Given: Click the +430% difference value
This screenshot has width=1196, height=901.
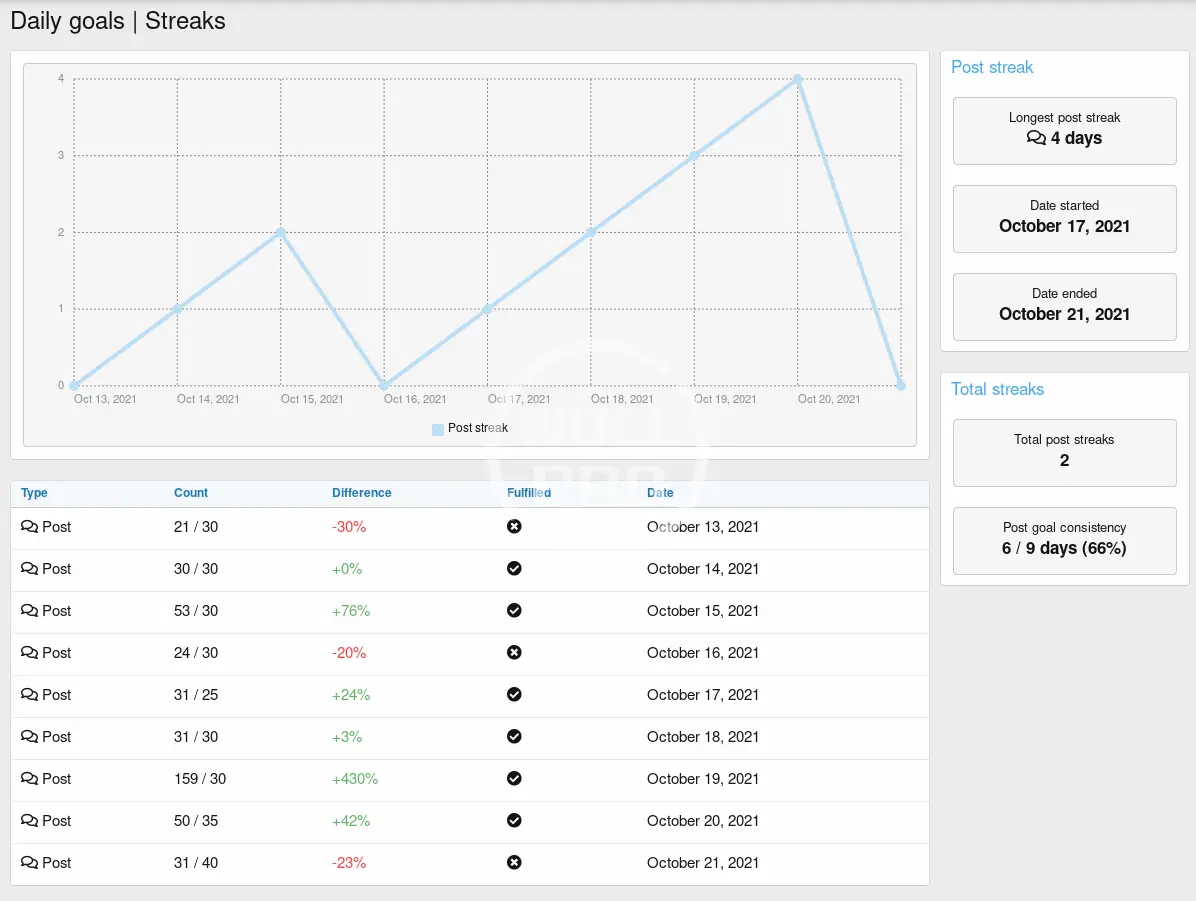Looking at the screenshot, I should (355, 779).
